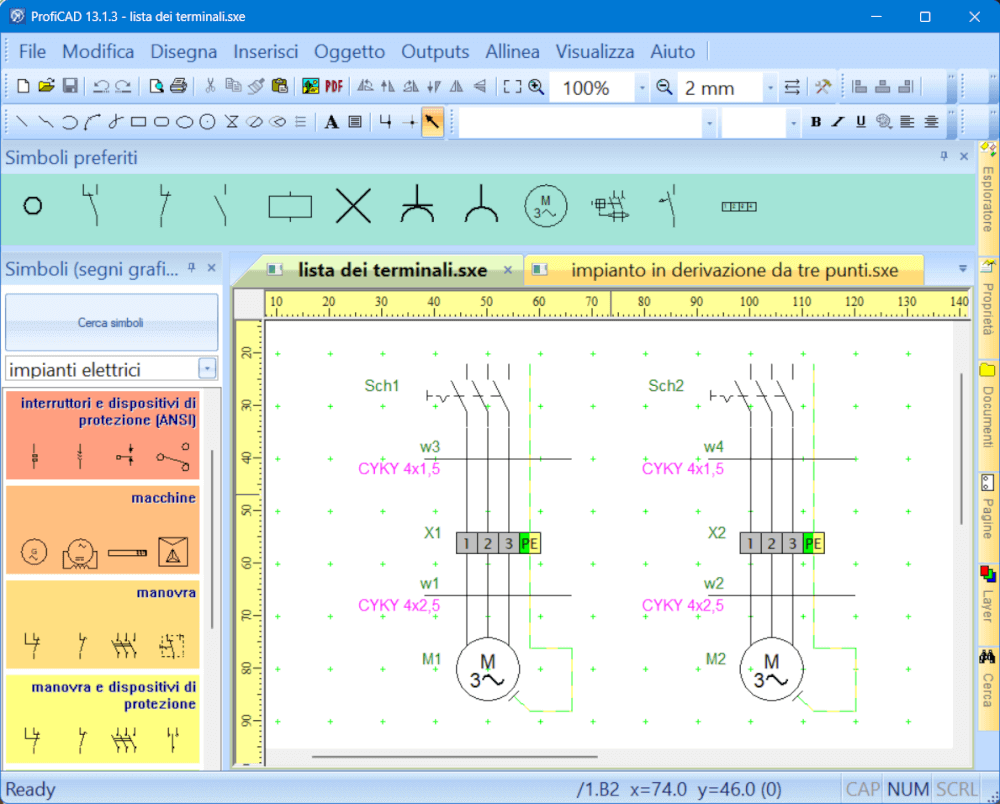Open the font size dropdown
1000x804 pixels.
[x=793, y=122]
